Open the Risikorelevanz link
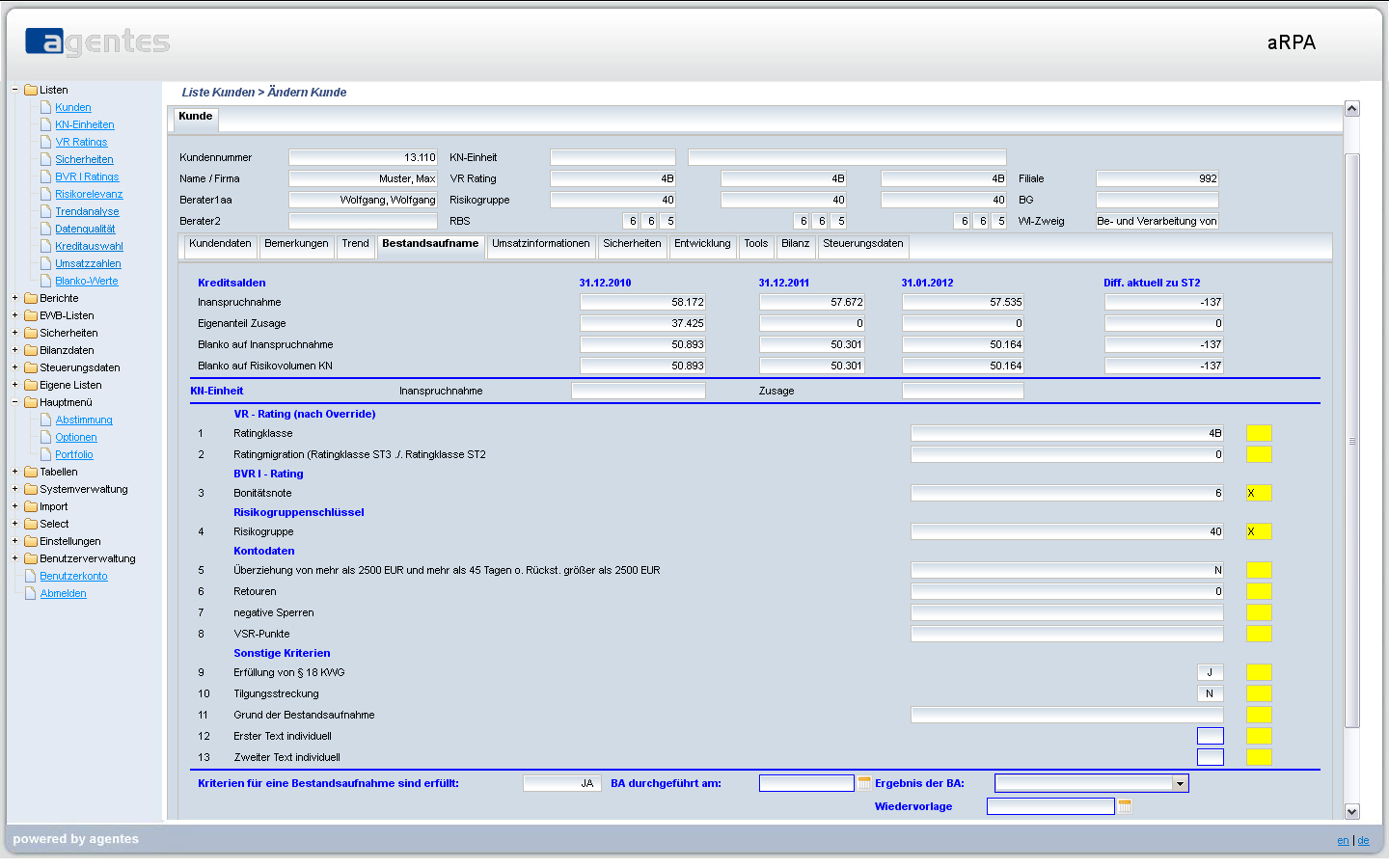Viewport: 1389px width, 868px height. [x=89, y=194]
